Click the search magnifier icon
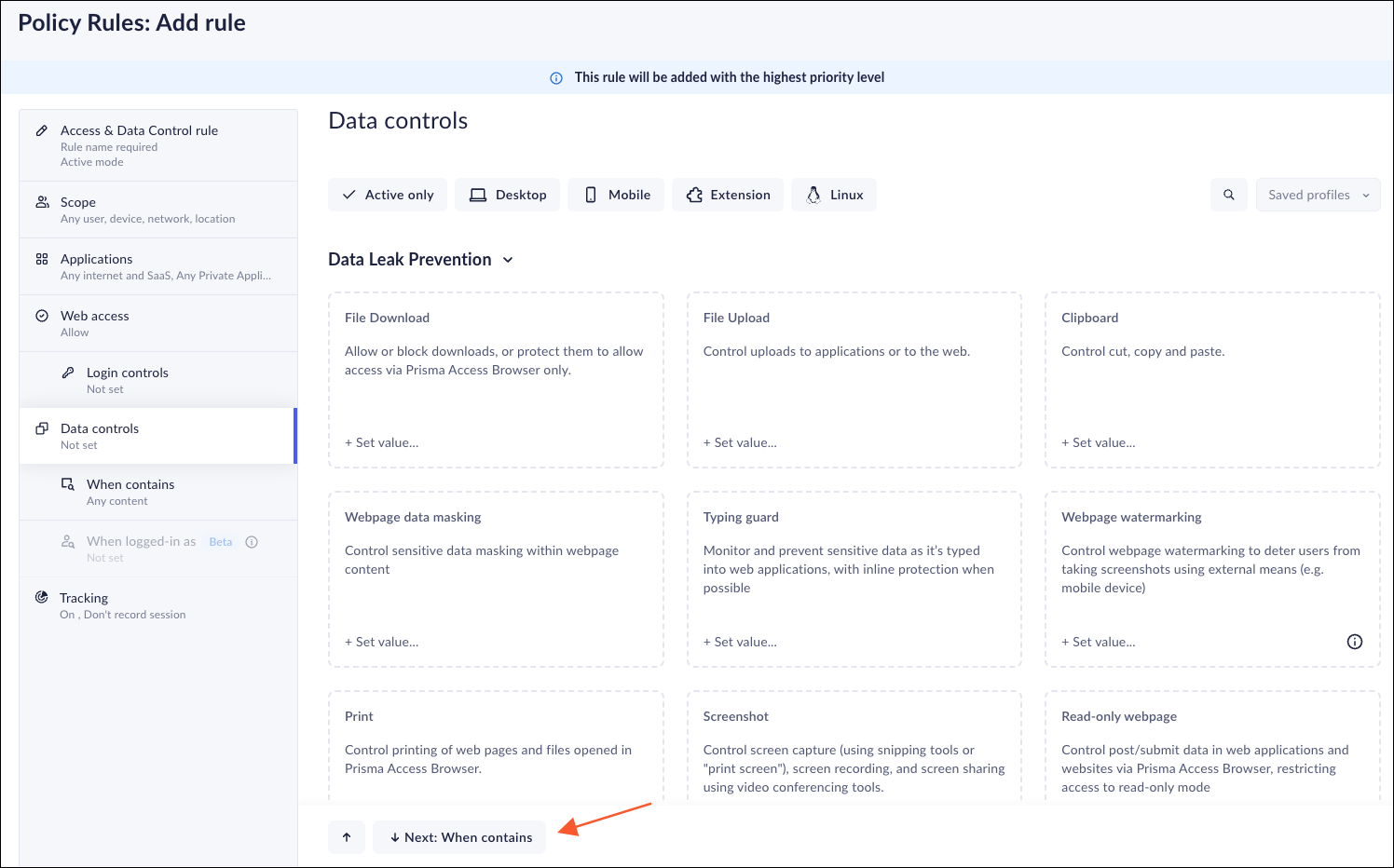The height and width of the screenshot is (868, 1394). tap(1229, 195)
